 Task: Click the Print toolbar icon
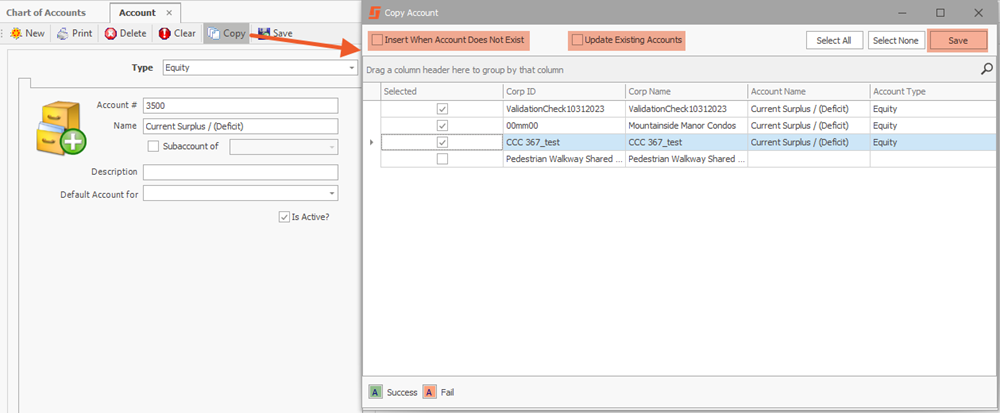[62, 33]
